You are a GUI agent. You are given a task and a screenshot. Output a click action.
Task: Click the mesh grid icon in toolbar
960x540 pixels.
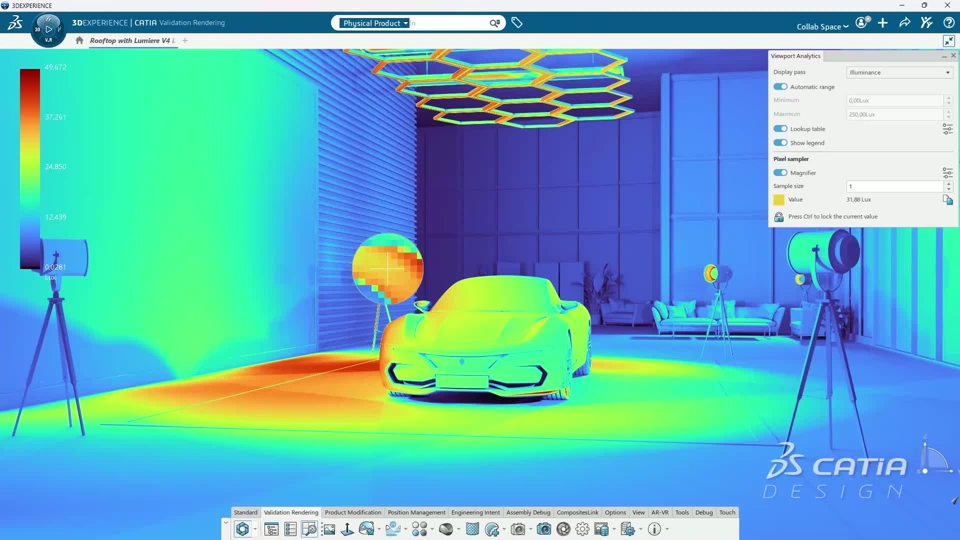[472, 529]
